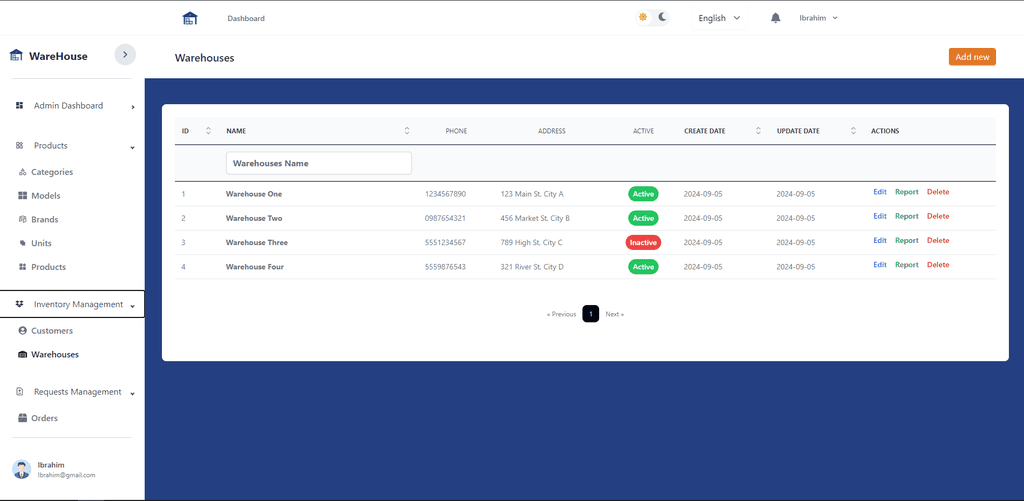This screenshot has width=1024, height=501.
Task: Delete Warehouse One
Action: pos(938,192)
